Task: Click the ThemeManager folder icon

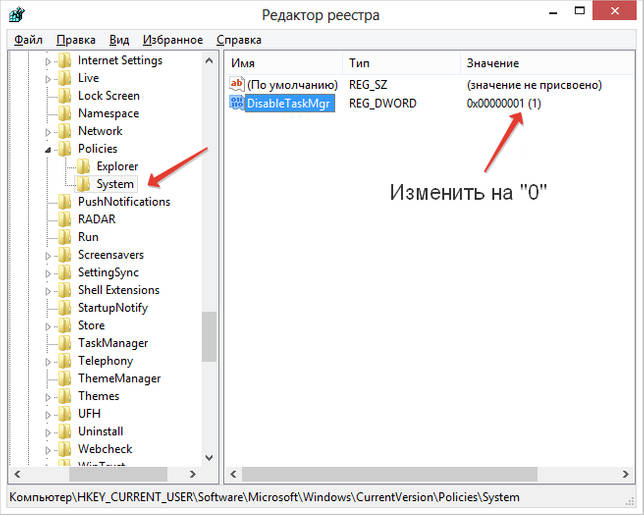Action: click(x=64, y=378)
